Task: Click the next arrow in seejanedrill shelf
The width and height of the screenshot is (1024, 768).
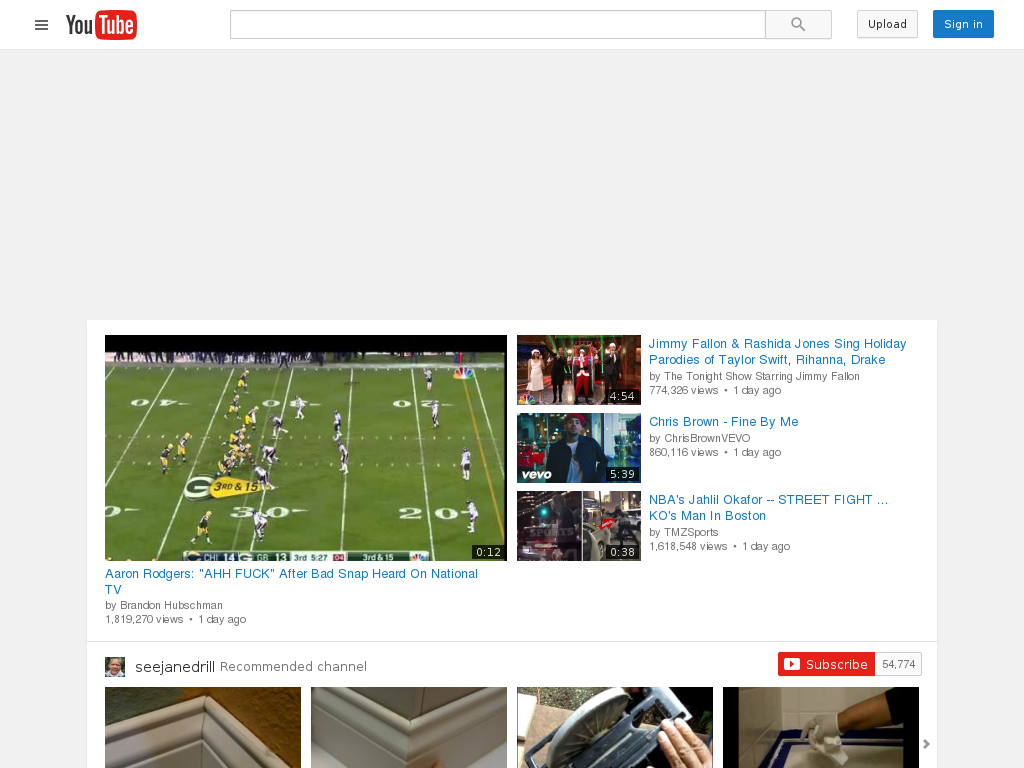Action: [x=926, y=744]
